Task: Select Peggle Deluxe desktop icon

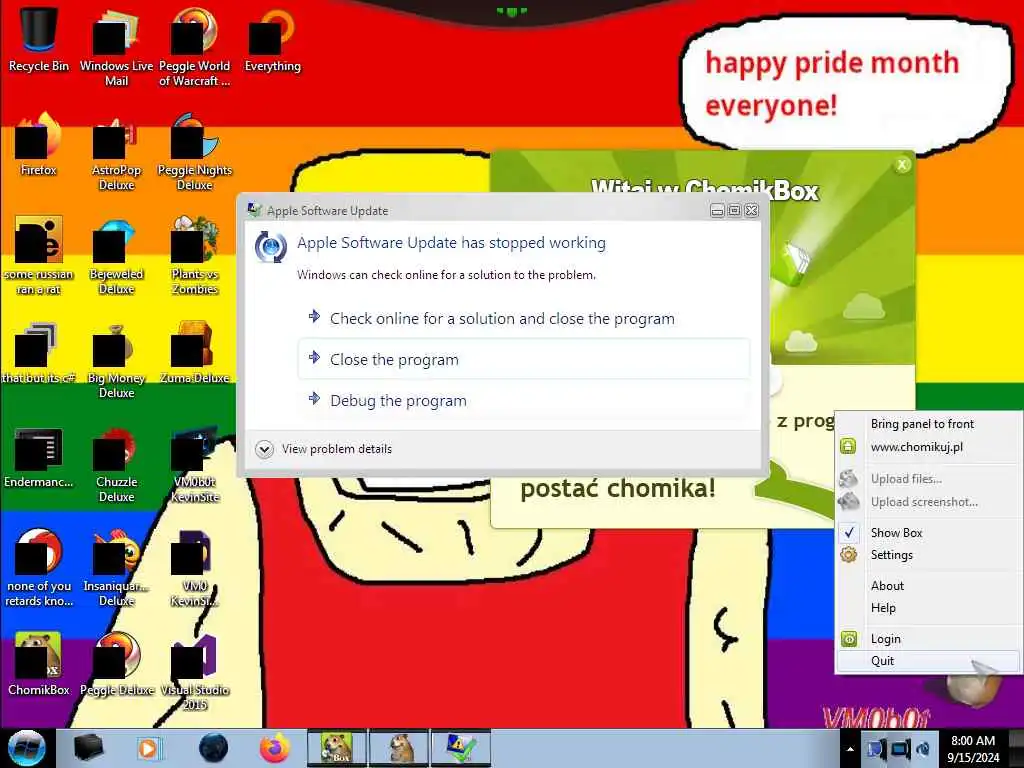Action: [116, 664]
